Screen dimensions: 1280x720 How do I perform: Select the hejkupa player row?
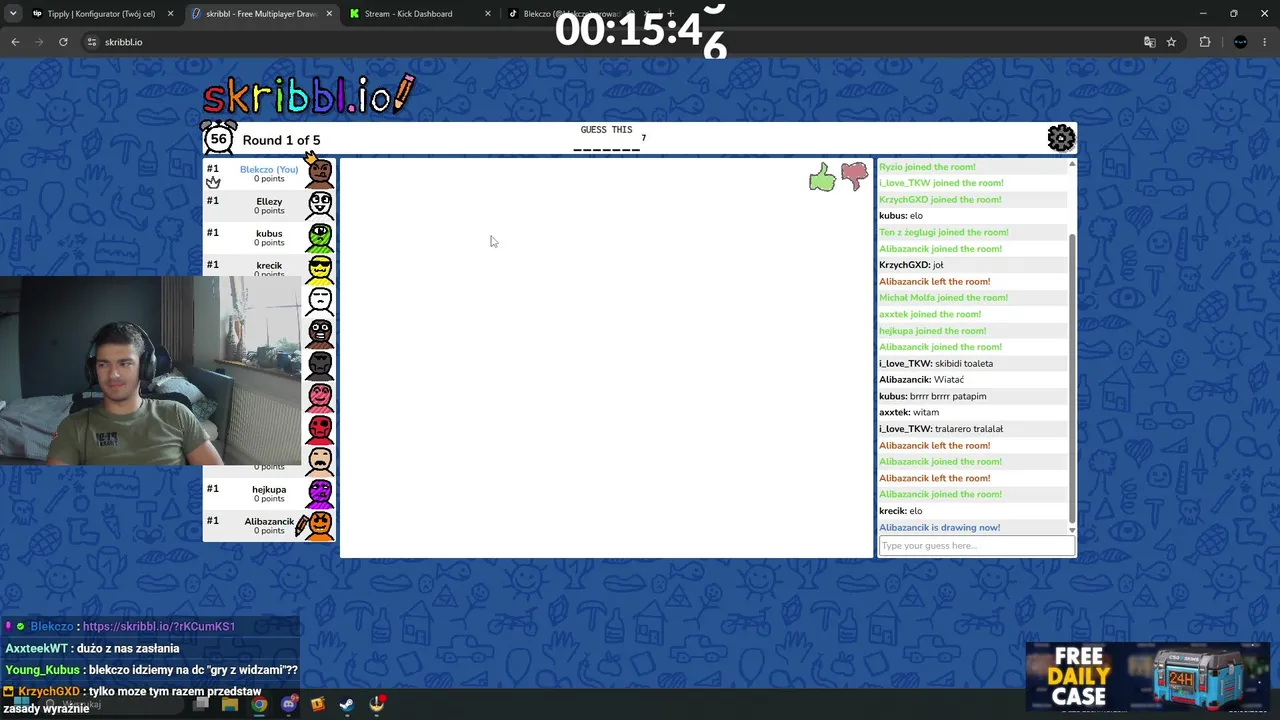(269, 493)
